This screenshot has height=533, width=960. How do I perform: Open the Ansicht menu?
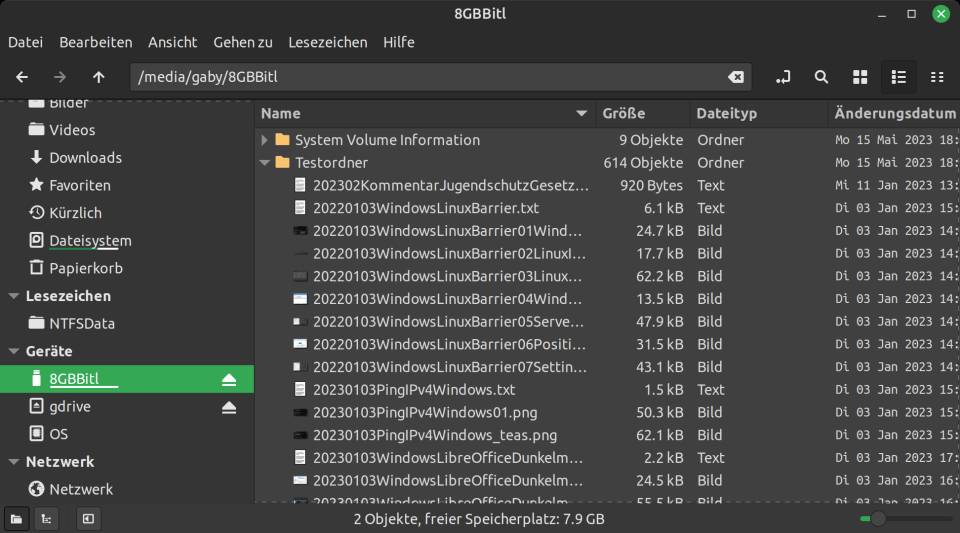pyautogui.click(x=173, y=42)
